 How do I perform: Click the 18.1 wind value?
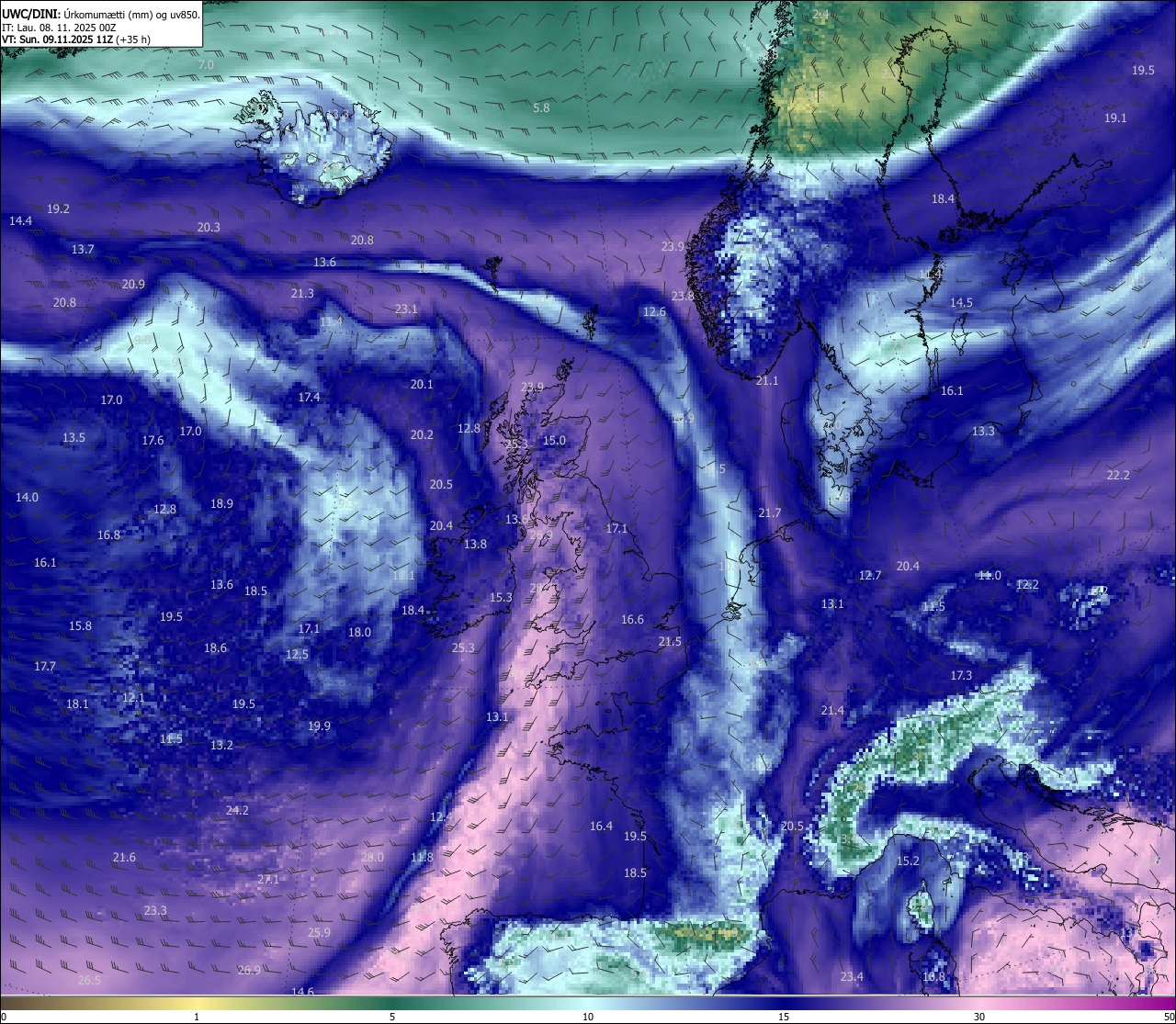[x=77, y=703]
